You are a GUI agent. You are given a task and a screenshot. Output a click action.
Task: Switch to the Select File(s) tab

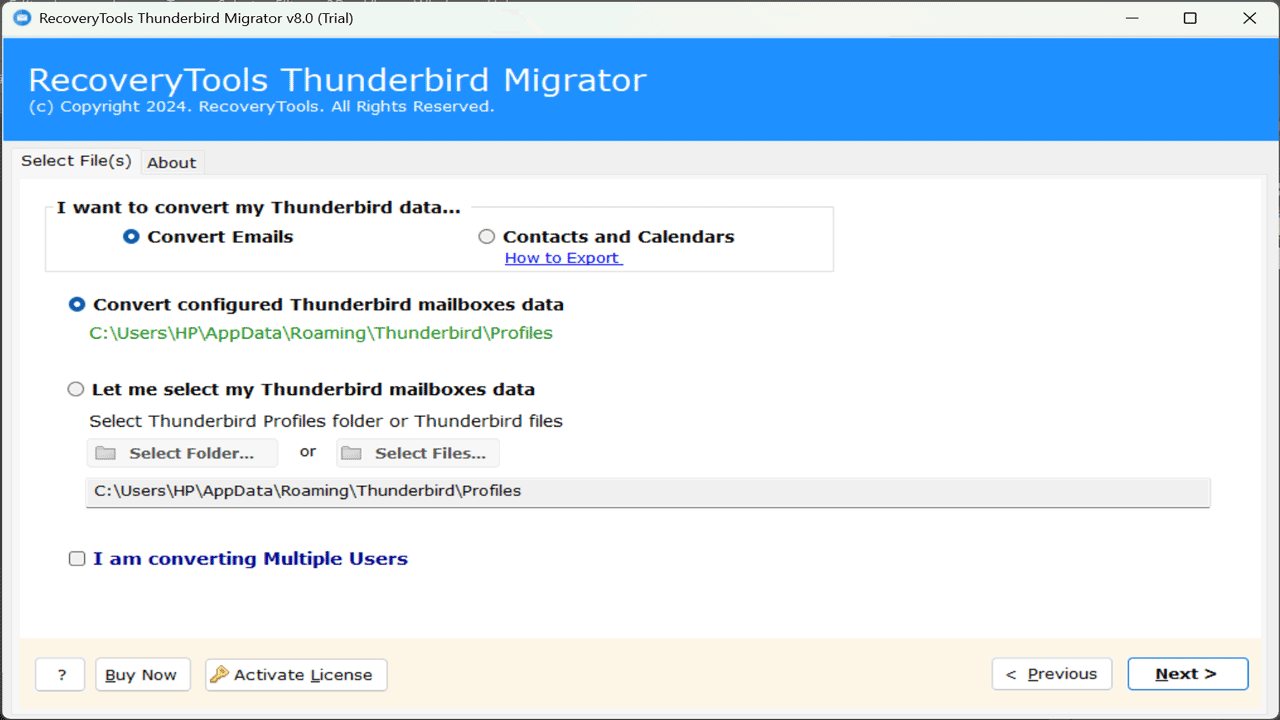[76, 161]
